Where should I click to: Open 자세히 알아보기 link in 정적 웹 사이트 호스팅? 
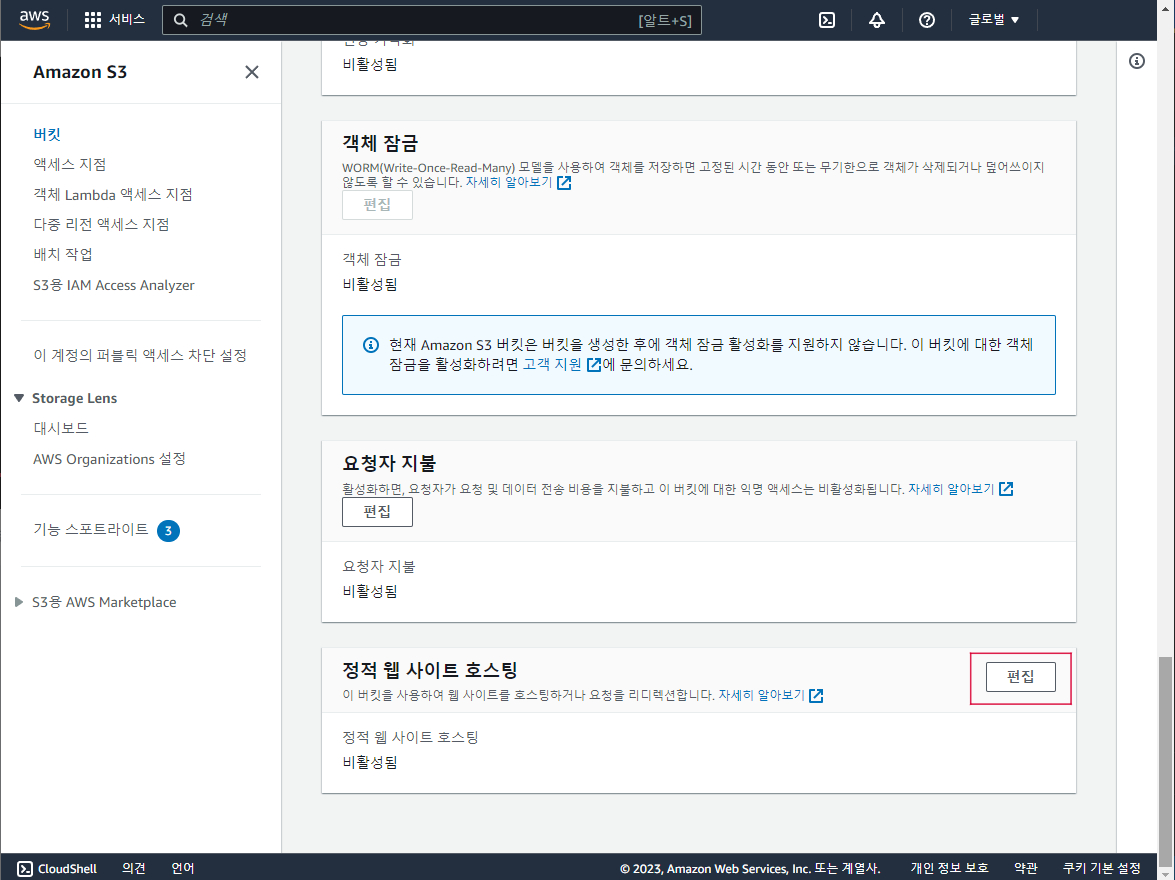771,695
